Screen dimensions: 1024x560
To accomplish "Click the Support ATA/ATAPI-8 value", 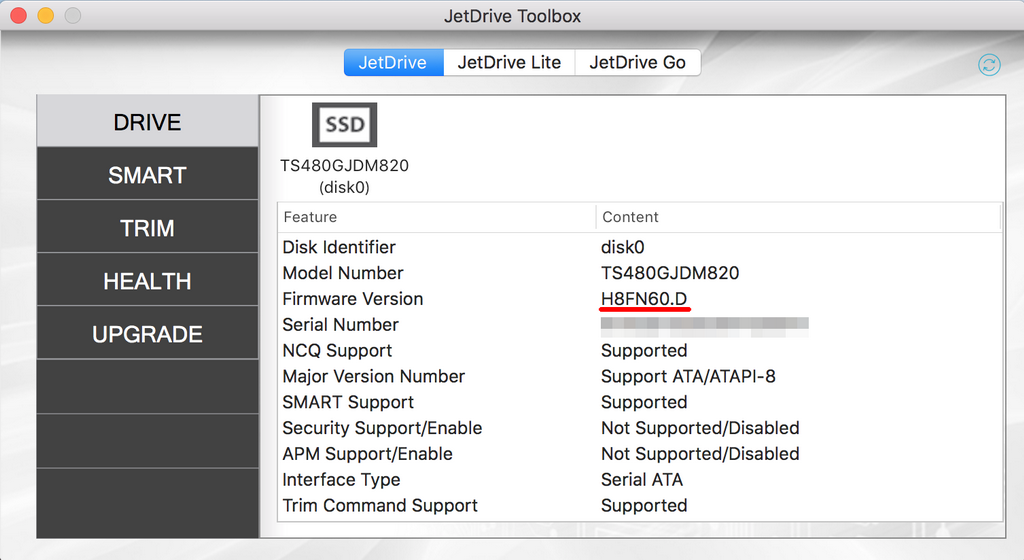I will tap(688, 377).
